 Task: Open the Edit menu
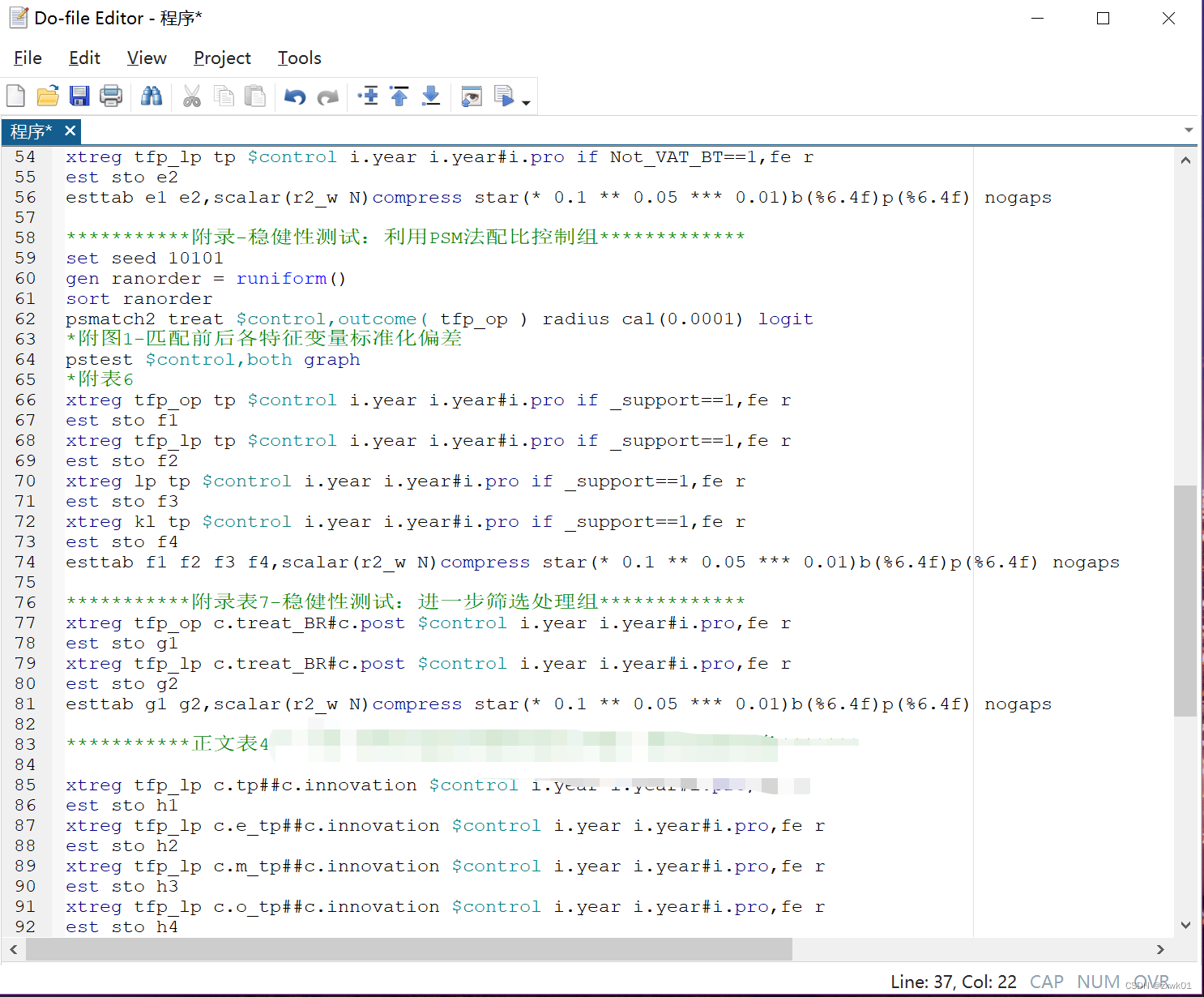(84, 58)
